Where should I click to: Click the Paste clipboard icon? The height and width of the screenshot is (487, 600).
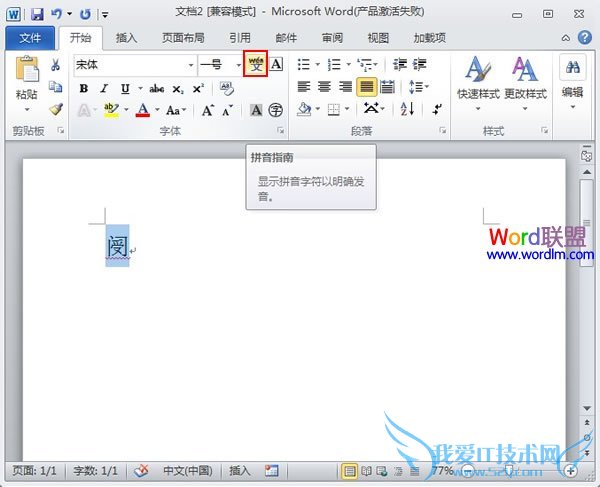tap(27, 69)
